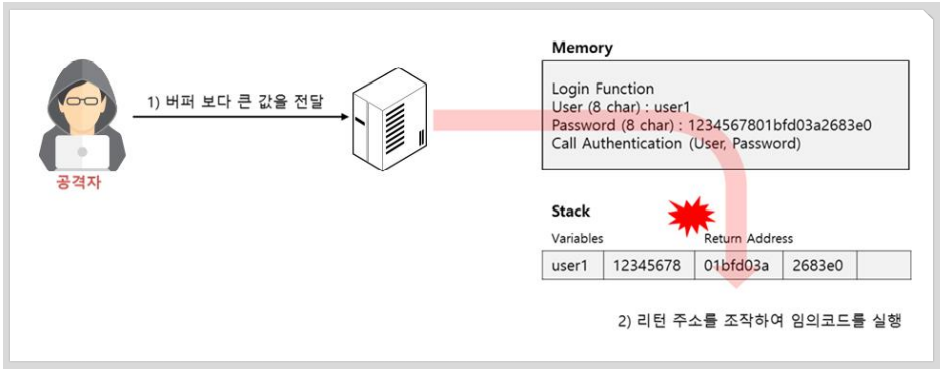Click the Memory heading
The width and height of the screenshot is (940, 370).
582,48
